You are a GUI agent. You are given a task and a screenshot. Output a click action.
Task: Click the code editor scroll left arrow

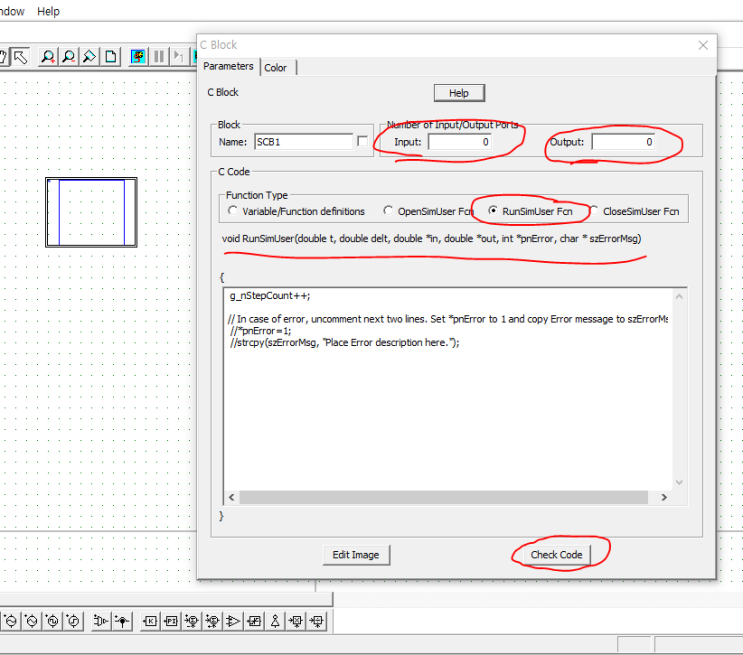click(232, 497)
